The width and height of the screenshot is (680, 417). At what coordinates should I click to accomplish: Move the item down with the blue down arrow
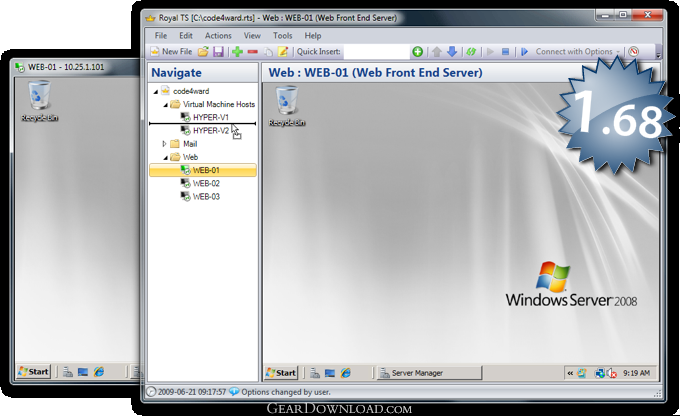pyautogui.click(x=452, y=52)
